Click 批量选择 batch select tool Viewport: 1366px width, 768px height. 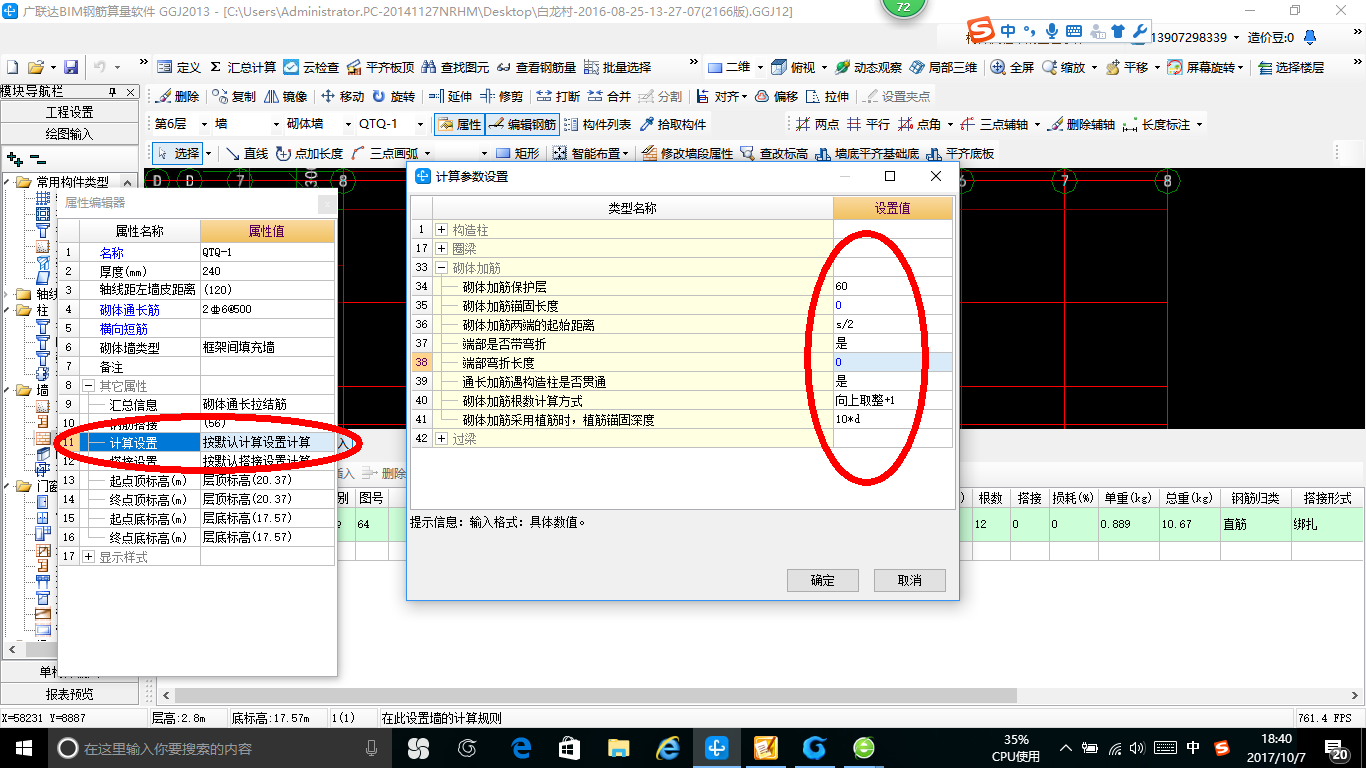[617, 67]
